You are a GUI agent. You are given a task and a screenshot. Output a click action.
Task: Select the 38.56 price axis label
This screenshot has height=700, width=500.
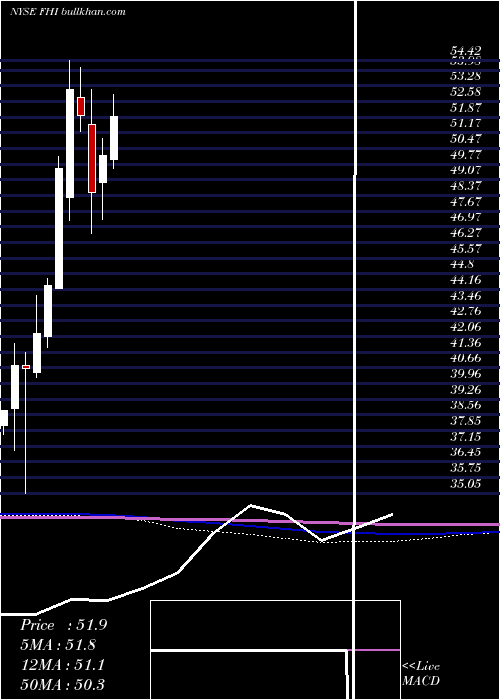pyautogui.click(x=466, y=405)
